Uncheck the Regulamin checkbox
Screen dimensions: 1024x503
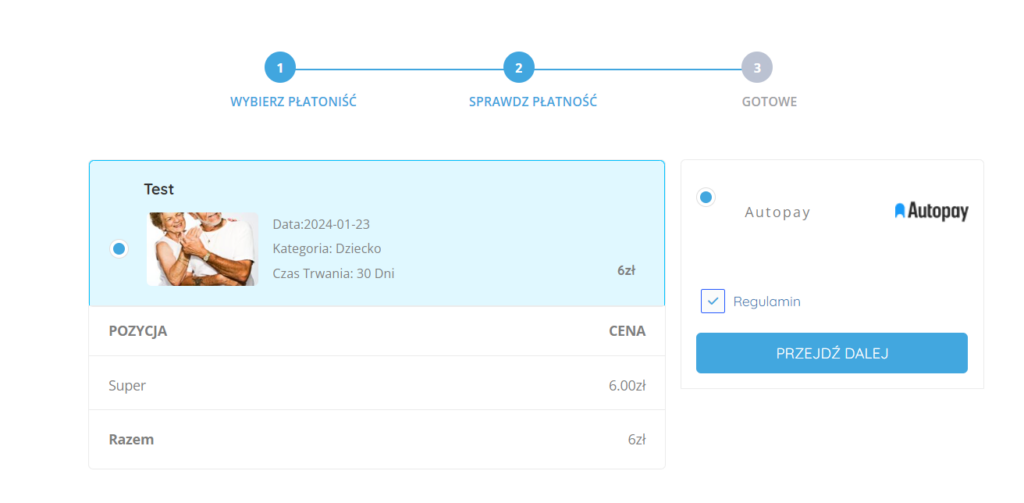[713, 301]
